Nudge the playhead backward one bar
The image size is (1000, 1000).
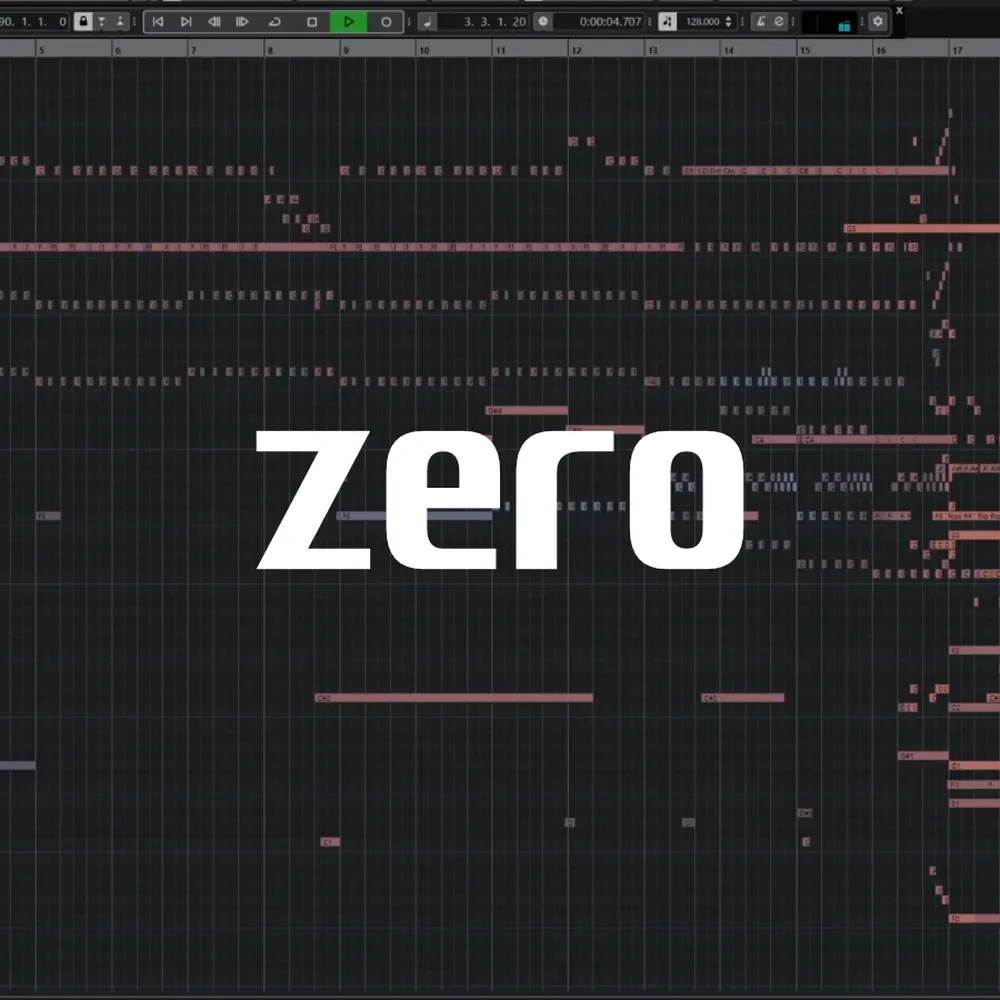click(214, 21)
